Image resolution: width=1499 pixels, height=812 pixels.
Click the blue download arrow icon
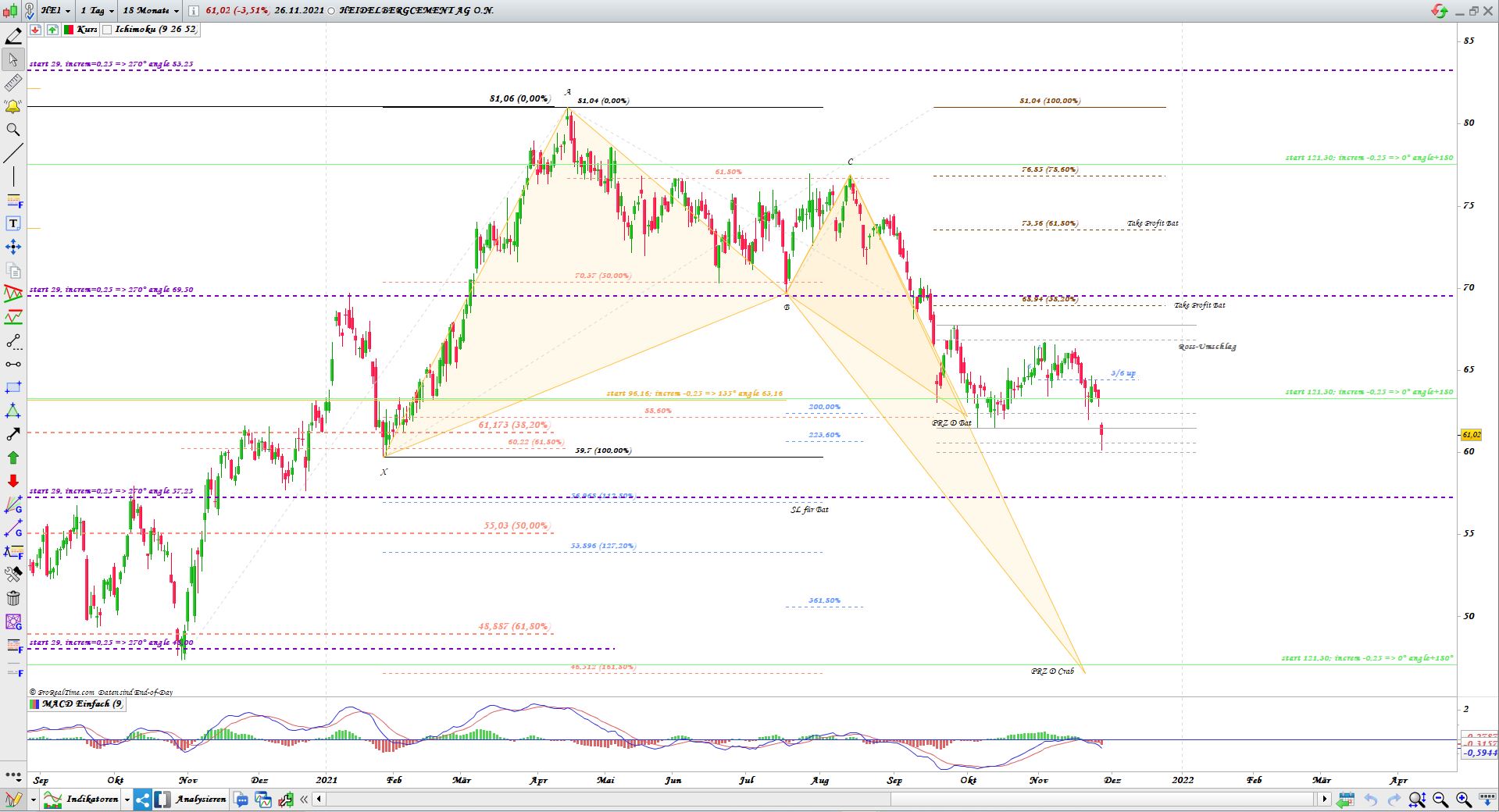tap(1486, 800)
